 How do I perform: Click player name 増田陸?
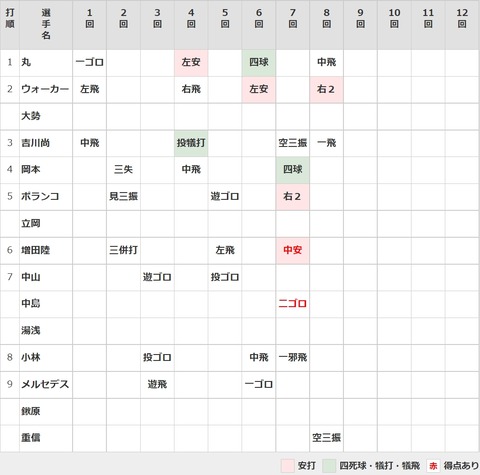tap(35, 250)
